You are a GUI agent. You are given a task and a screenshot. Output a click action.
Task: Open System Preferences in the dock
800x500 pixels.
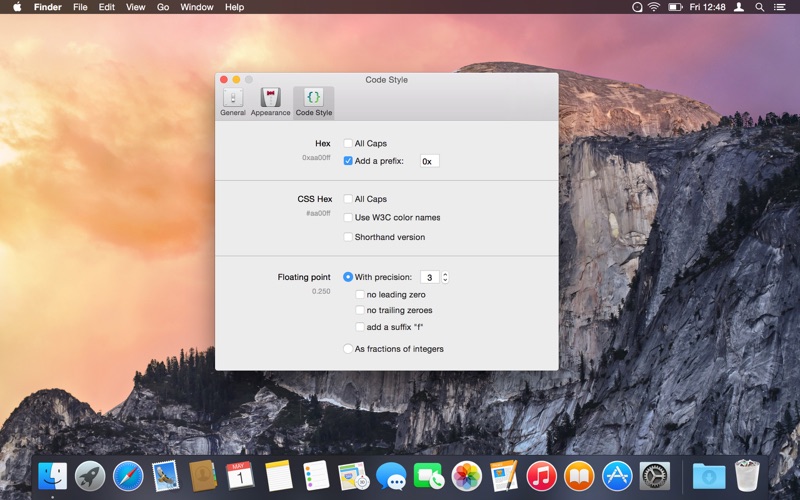(x=654, y=475)
